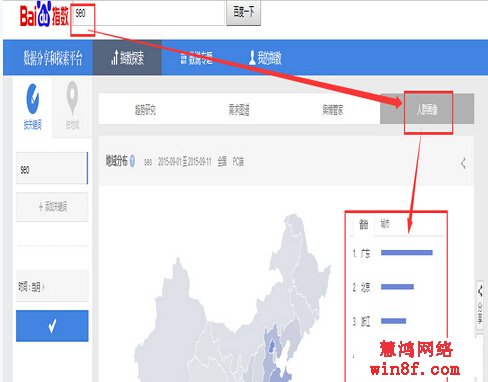
Task: Click the bar for rank 3 浙江
Action: click(393, 321)
